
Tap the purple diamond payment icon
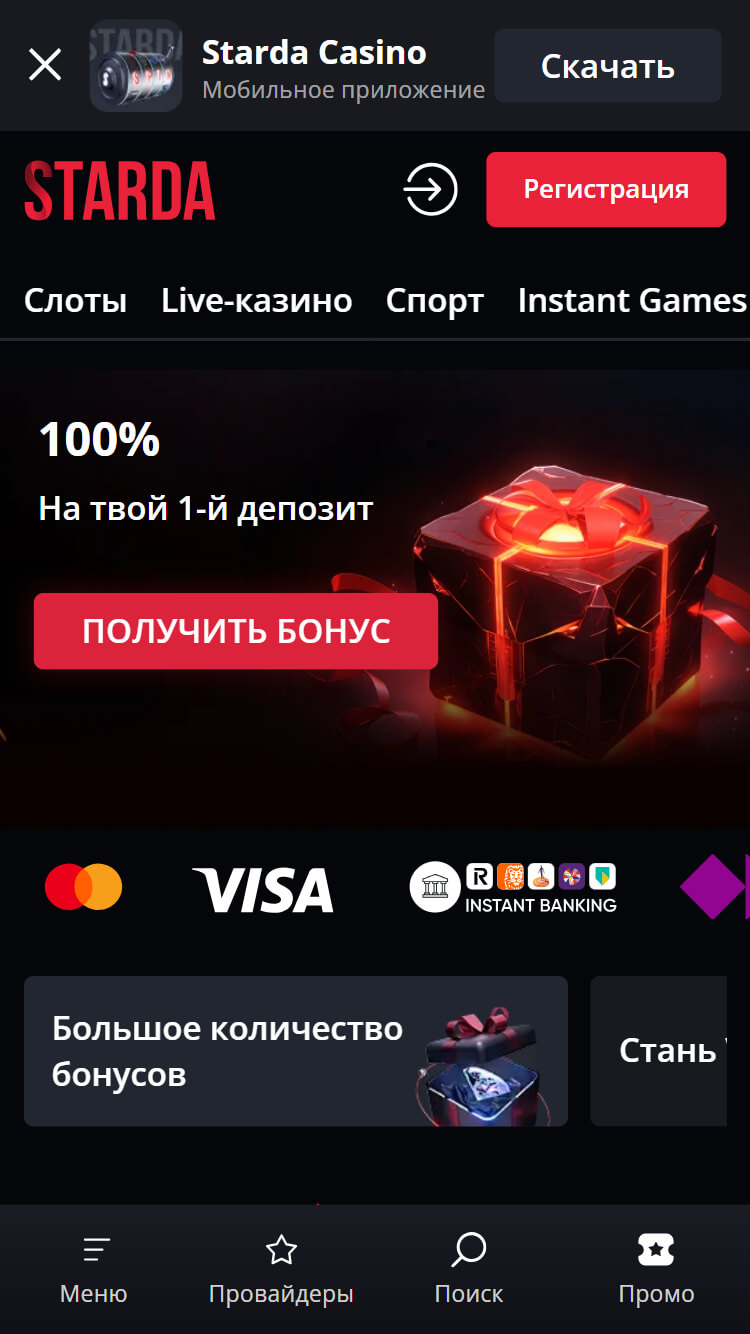tap(714, 887)
